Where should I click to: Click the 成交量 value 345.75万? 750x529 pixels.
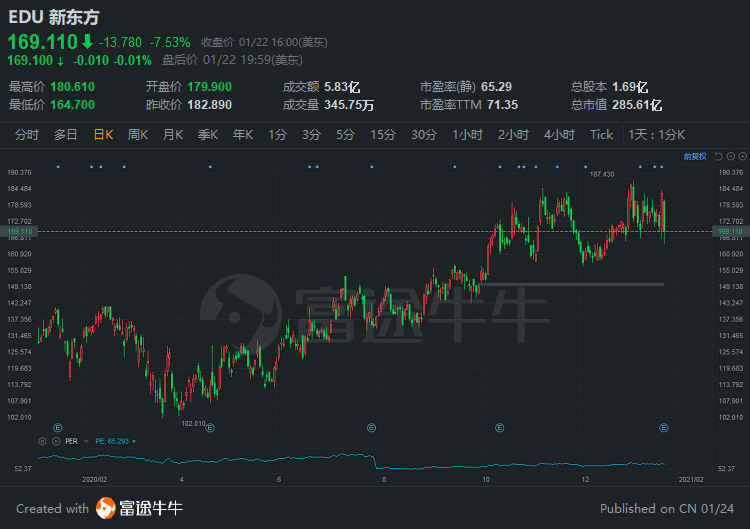(349, 105)
